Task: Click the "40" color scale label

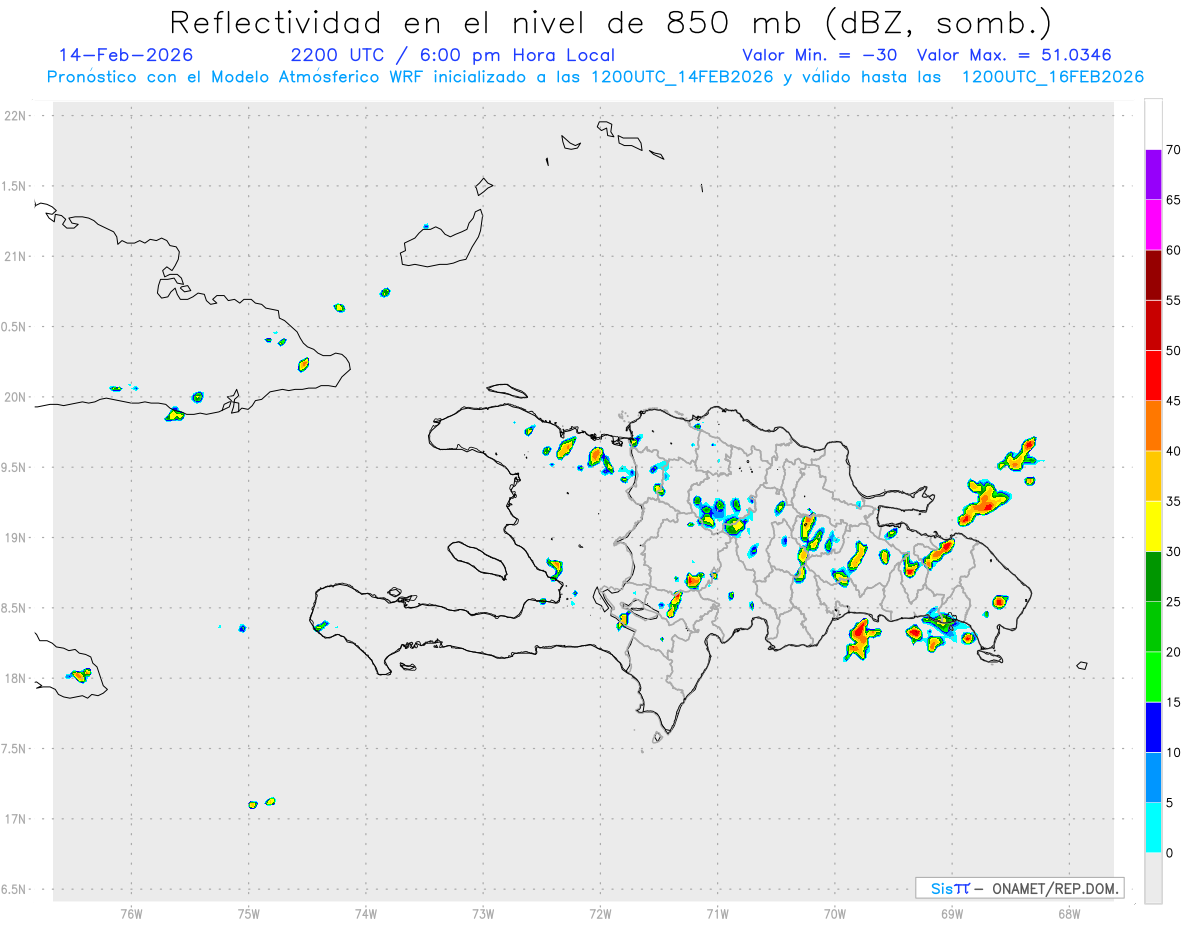Action: 1173,451
